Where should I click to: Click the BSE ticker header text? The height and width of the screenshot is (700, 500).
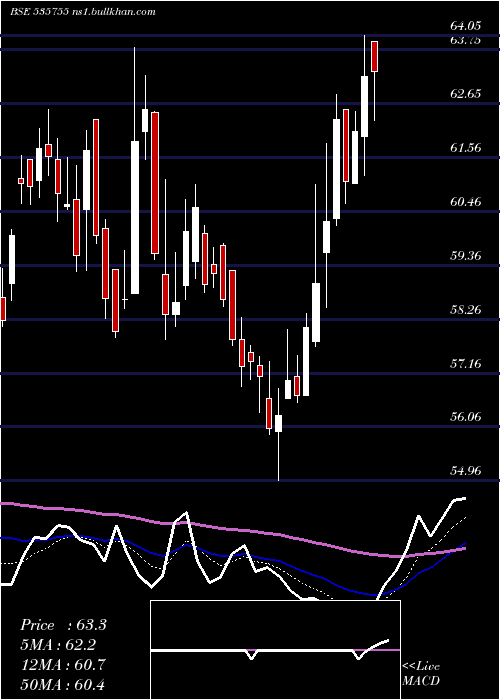coord(83,12)
